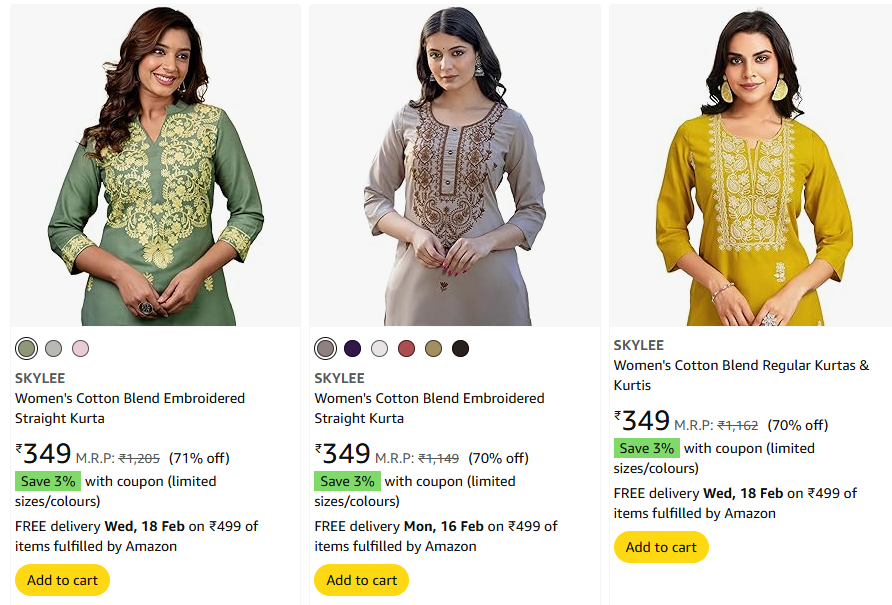Select taupe color swatch on second kurta
892x605 pixels.
point(325,348)
